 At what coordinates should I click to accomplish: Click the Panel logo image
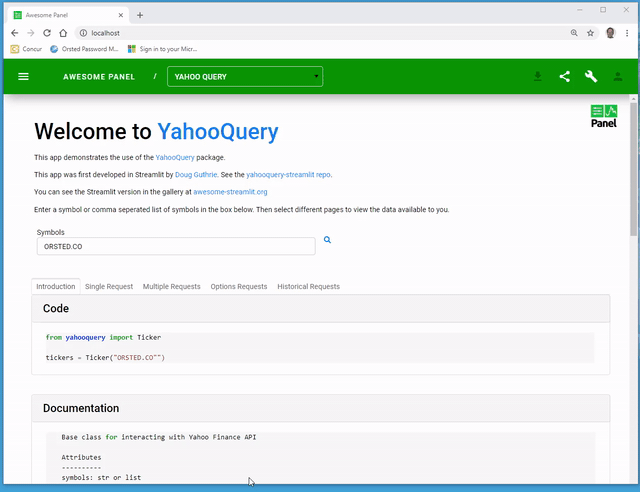click(x=604, y=116)
